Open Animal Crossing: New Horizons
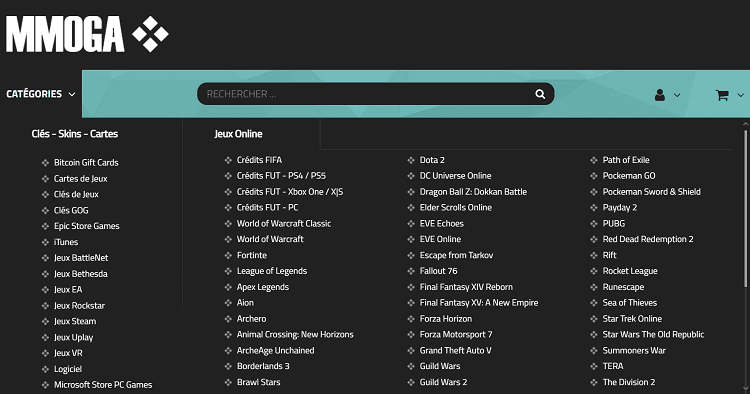Viewport: 750px width, 394px height. pyautogui.click(x=295, y=334)
